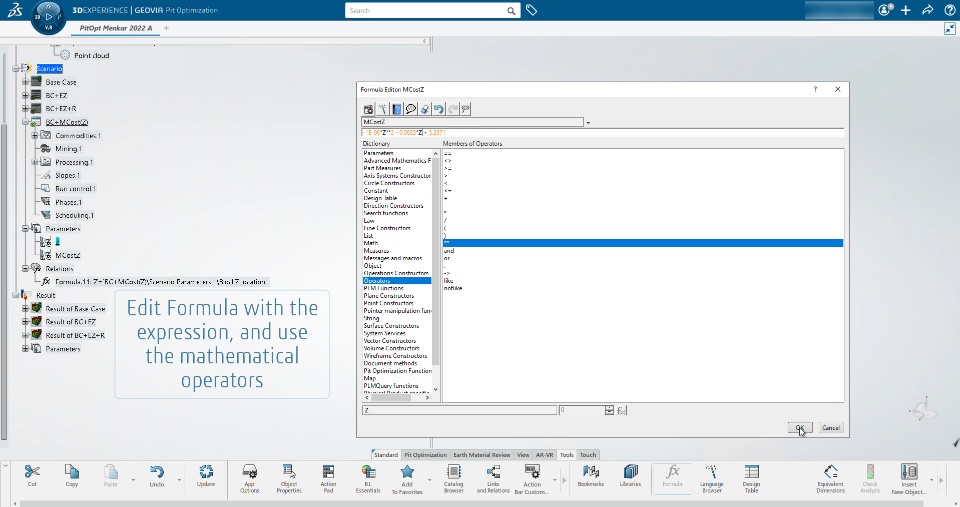Click Cancel in Formula Editor

[x=831, y=427]
